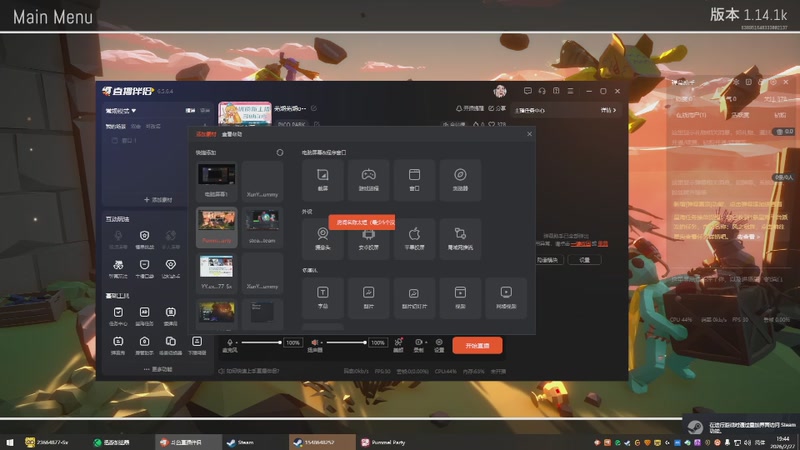Switch to landscape layout mode

pos(190,111)
